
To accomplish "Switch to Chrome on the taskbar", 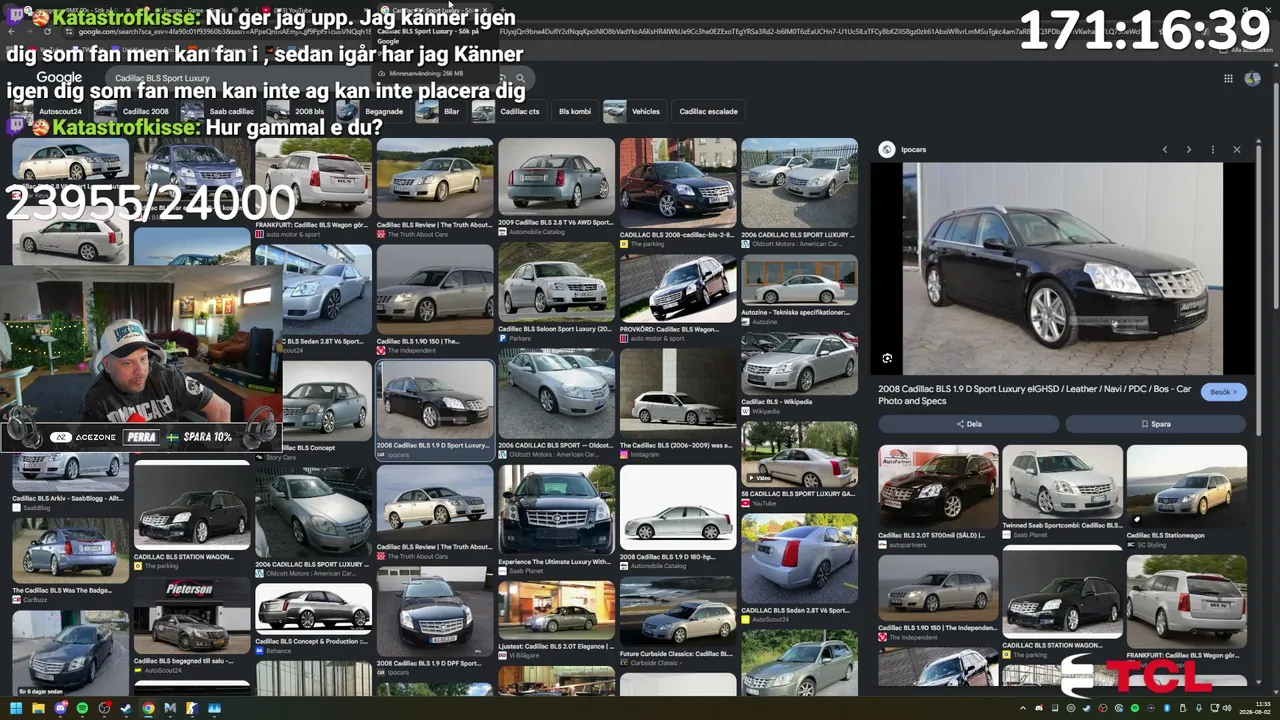I will (x=148, y=708).
